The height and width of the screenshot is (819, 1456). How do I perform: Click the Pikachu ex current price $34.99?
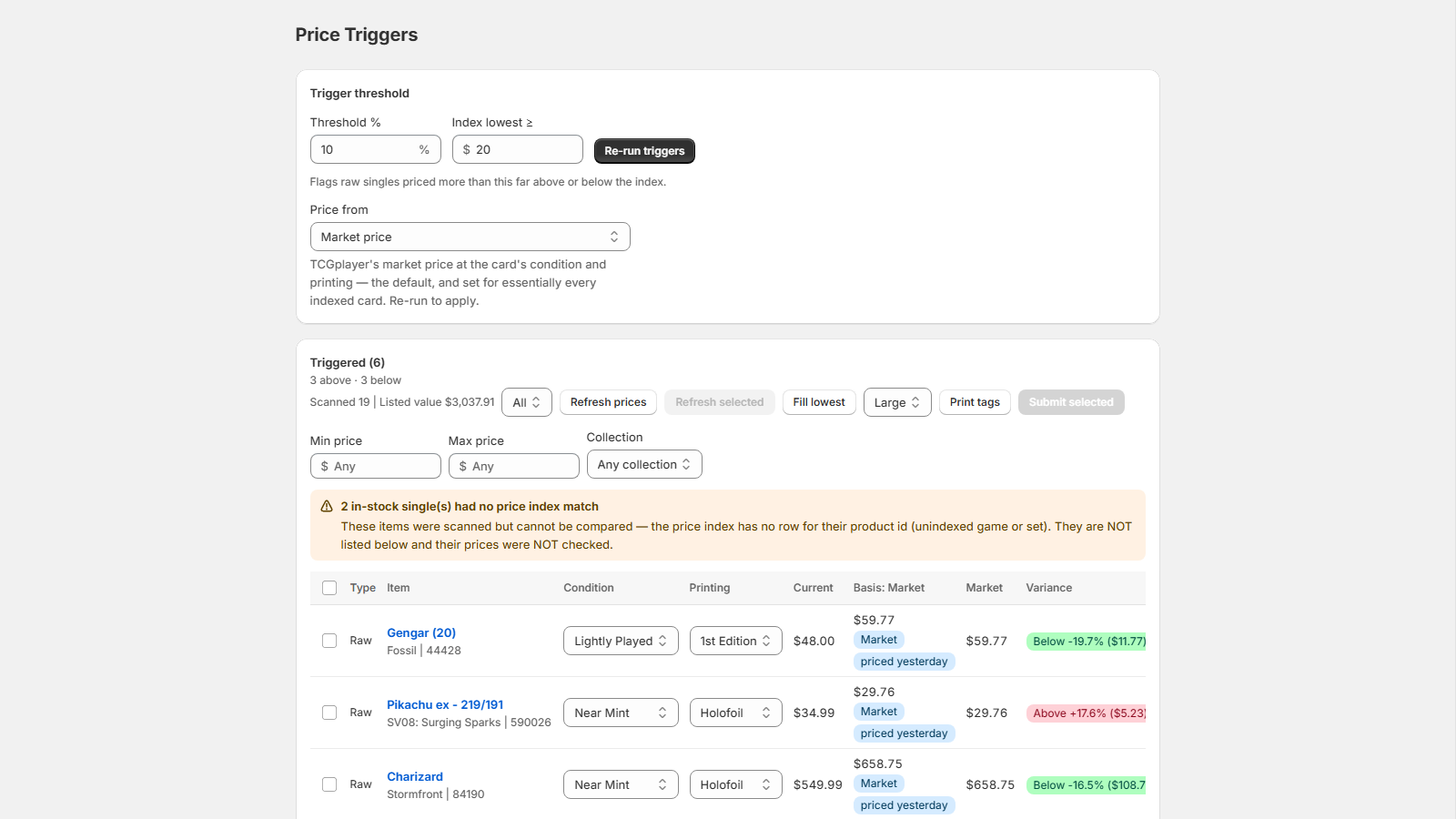click(814, 713)
